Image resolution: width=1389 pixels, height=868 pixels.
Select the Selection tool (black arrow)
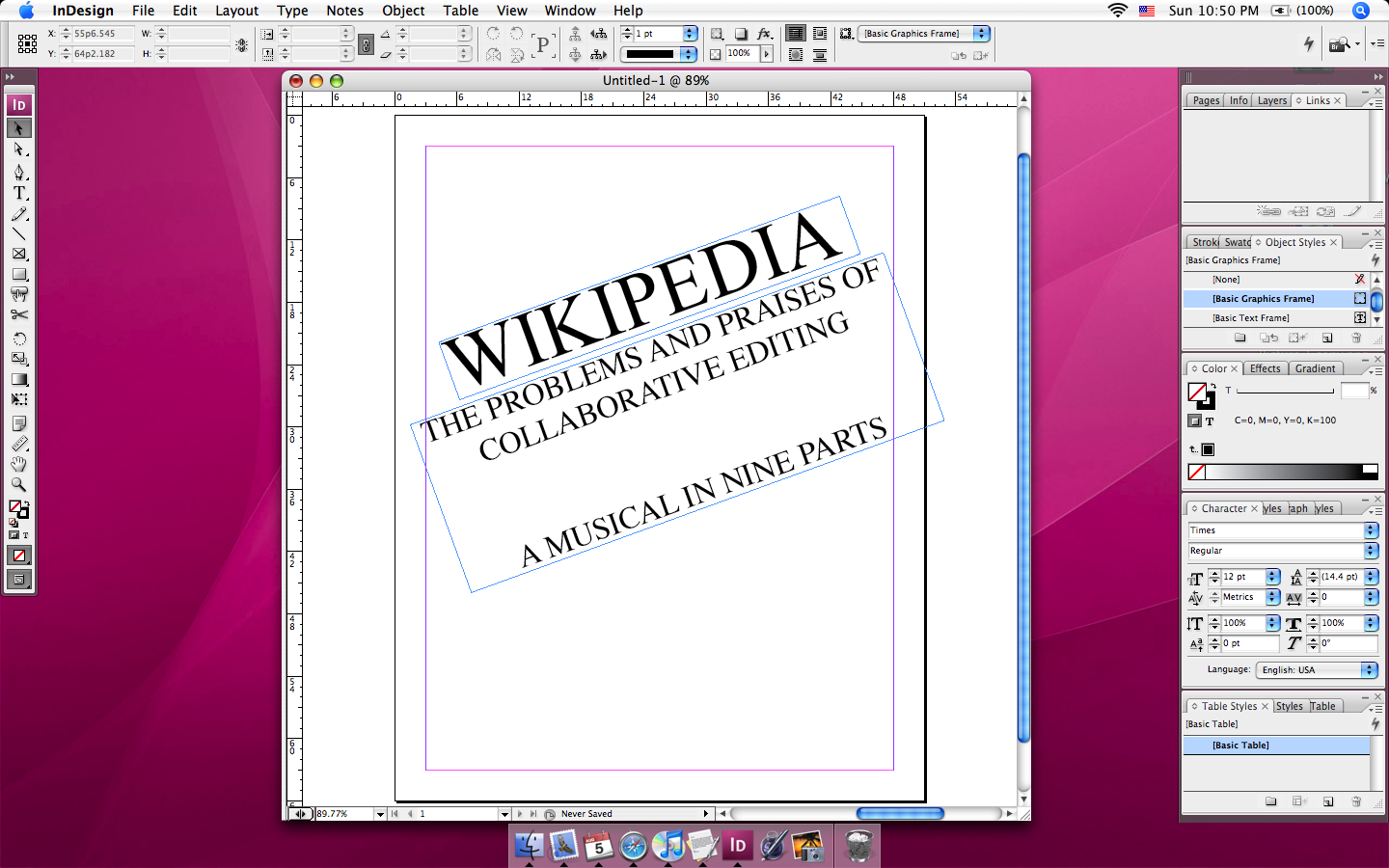click(19, 128)
